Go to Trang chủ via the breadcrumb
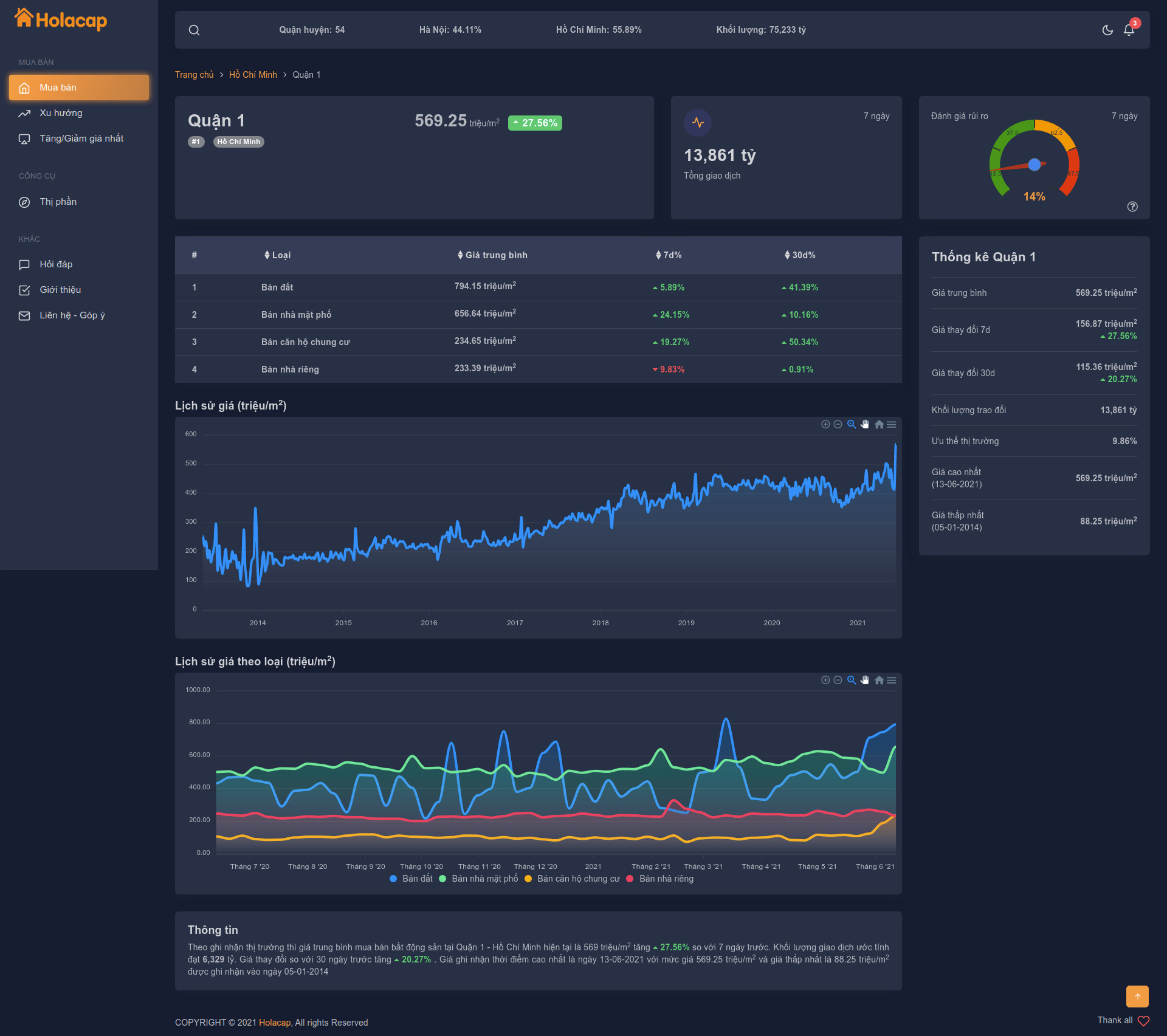The image size is (1167, 1036). (194, 74)
